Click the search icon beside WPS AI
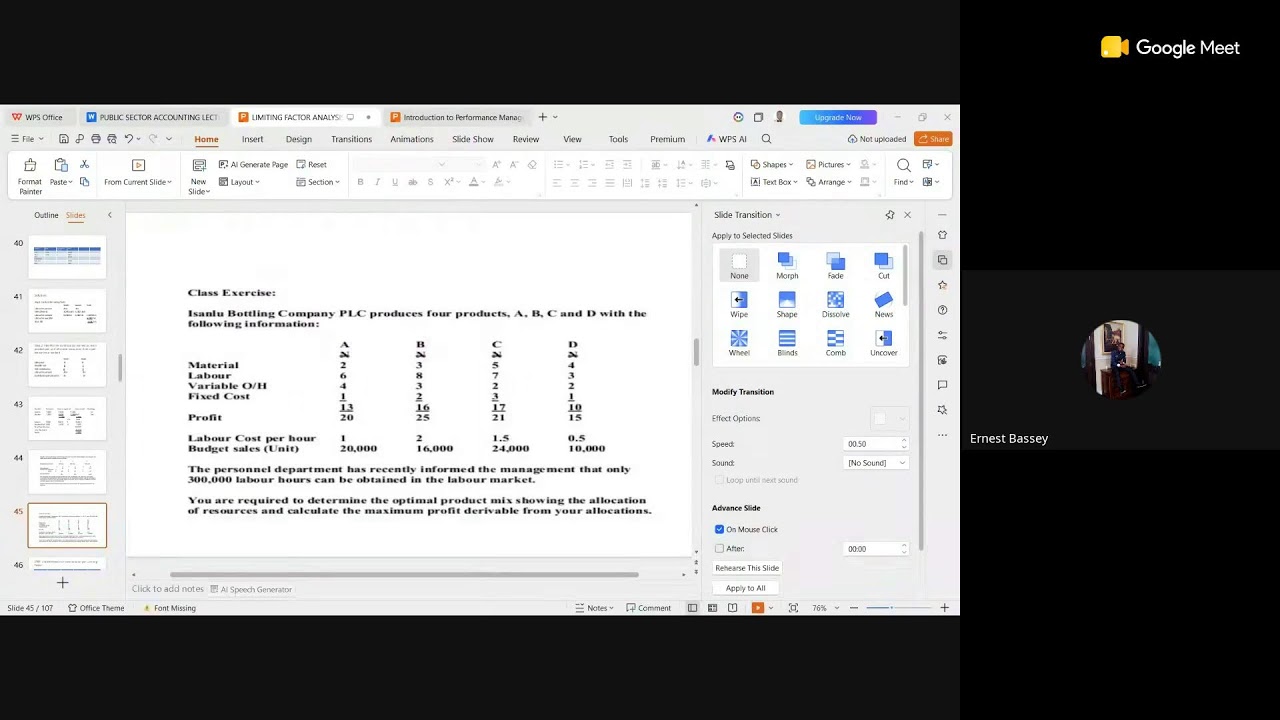The height and width of the screenshot is (720, 1280). [x=766, y=139]
